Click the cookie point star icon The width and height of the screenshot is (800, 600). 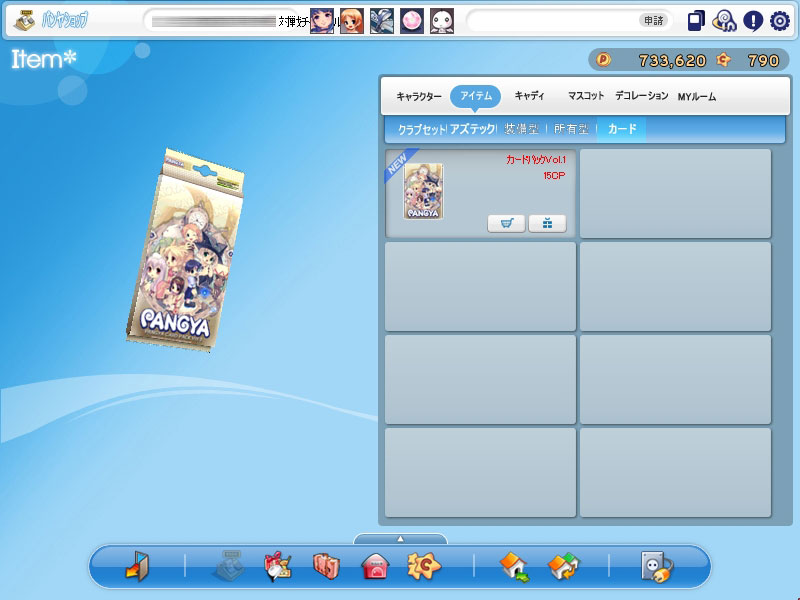[723, 60]
